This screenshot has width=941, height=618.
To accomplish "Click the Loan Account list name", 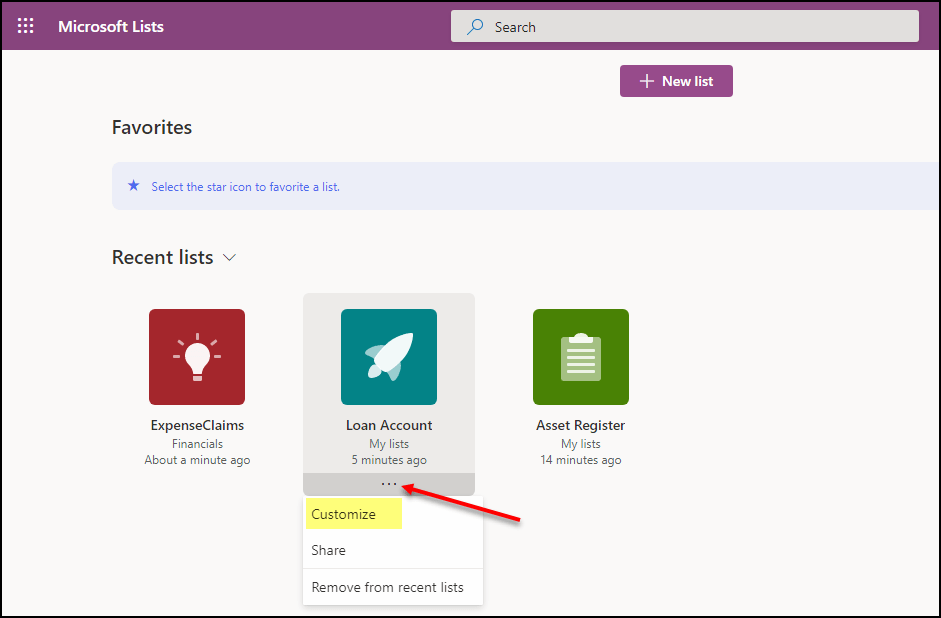I will [389, 425].
